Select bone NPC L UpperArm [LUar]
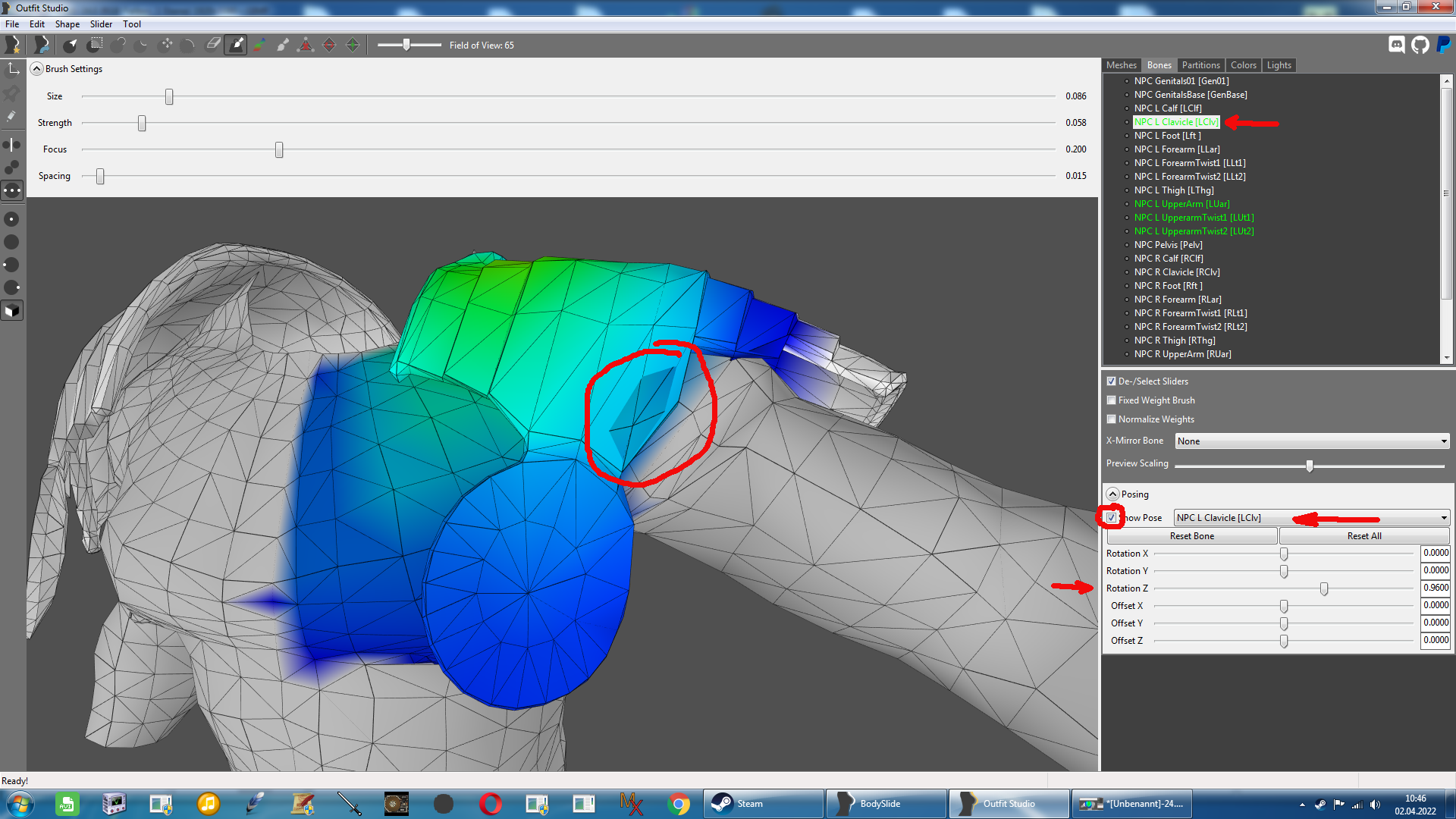The height and width of the screenshot is (819, 1456). [x=1181, y=204]
